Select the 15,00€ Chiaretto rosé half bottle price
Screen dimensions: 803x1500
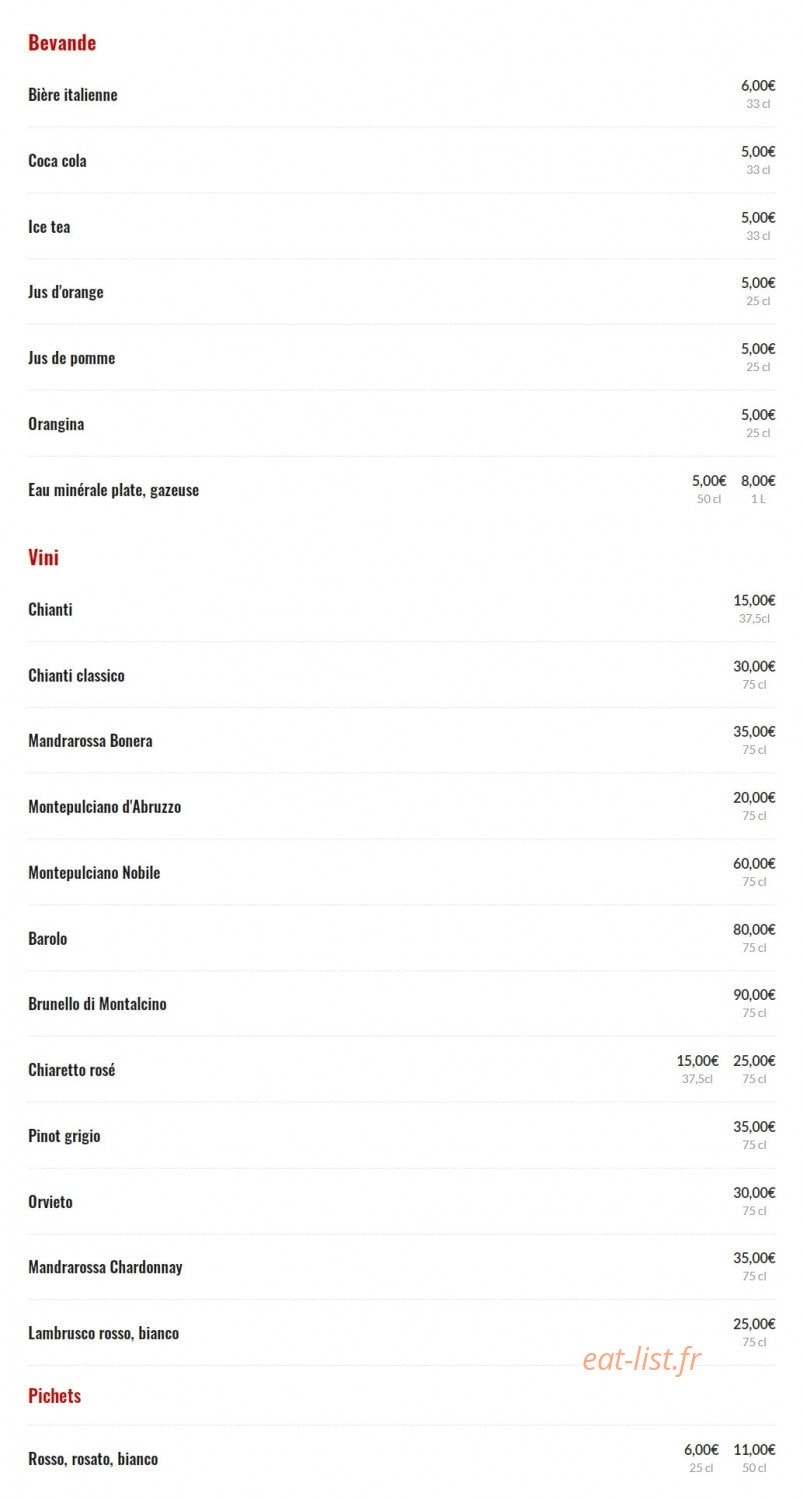tap(698, 1061)
